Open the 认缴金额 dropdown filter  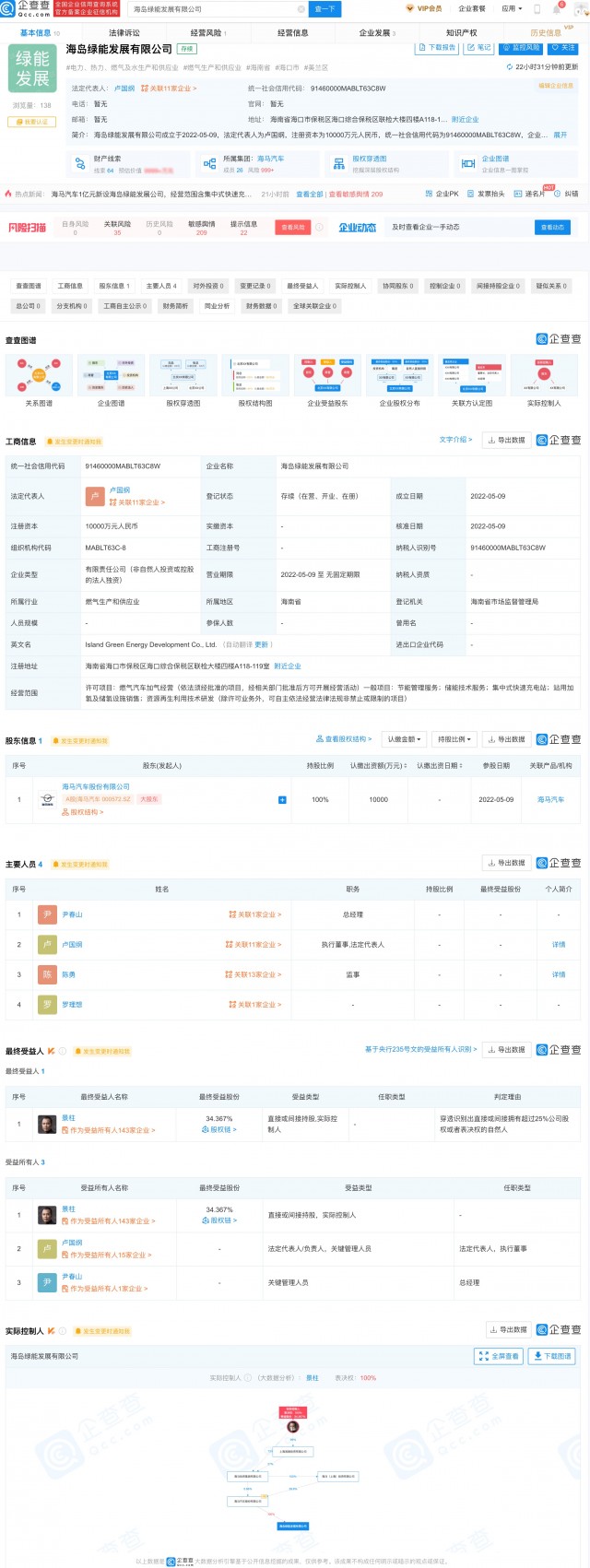coord(405,739)
